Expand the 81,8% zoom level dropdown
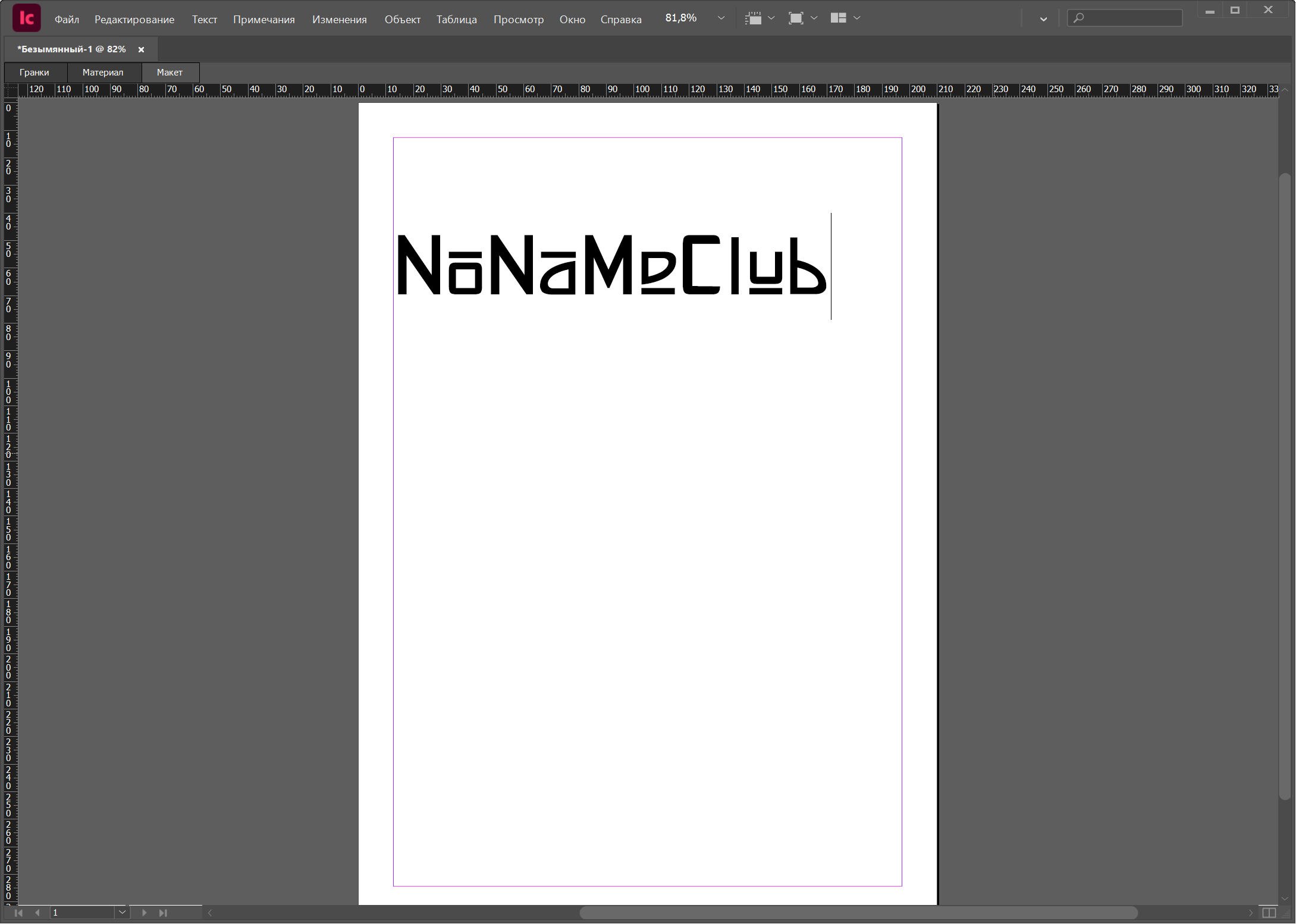The height and width of the screenshot is (924, 1296). coord(721,18)
